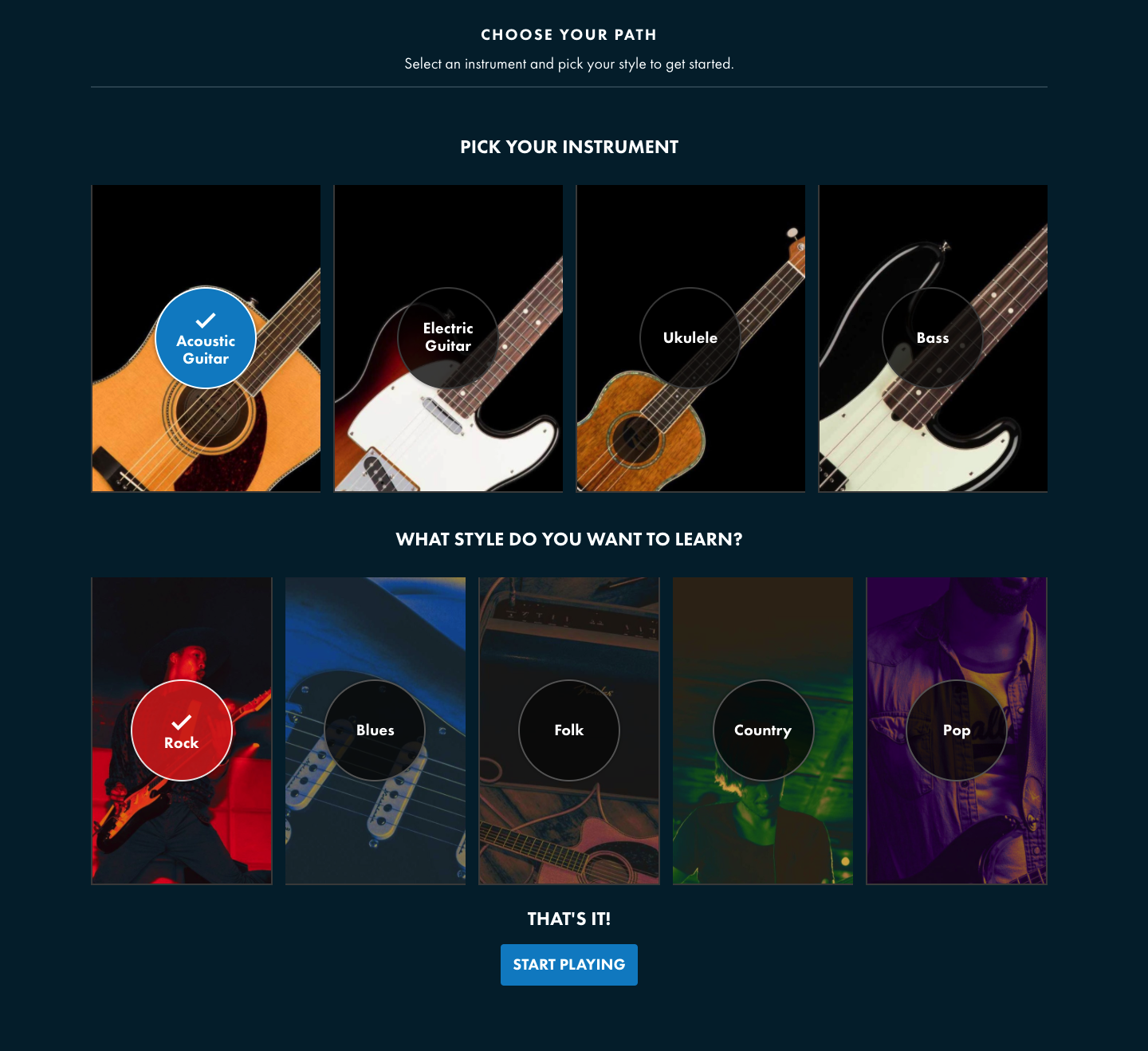Choose the Ukulele circle option
1148x1051 pixels.
click(x=690, y=338)
